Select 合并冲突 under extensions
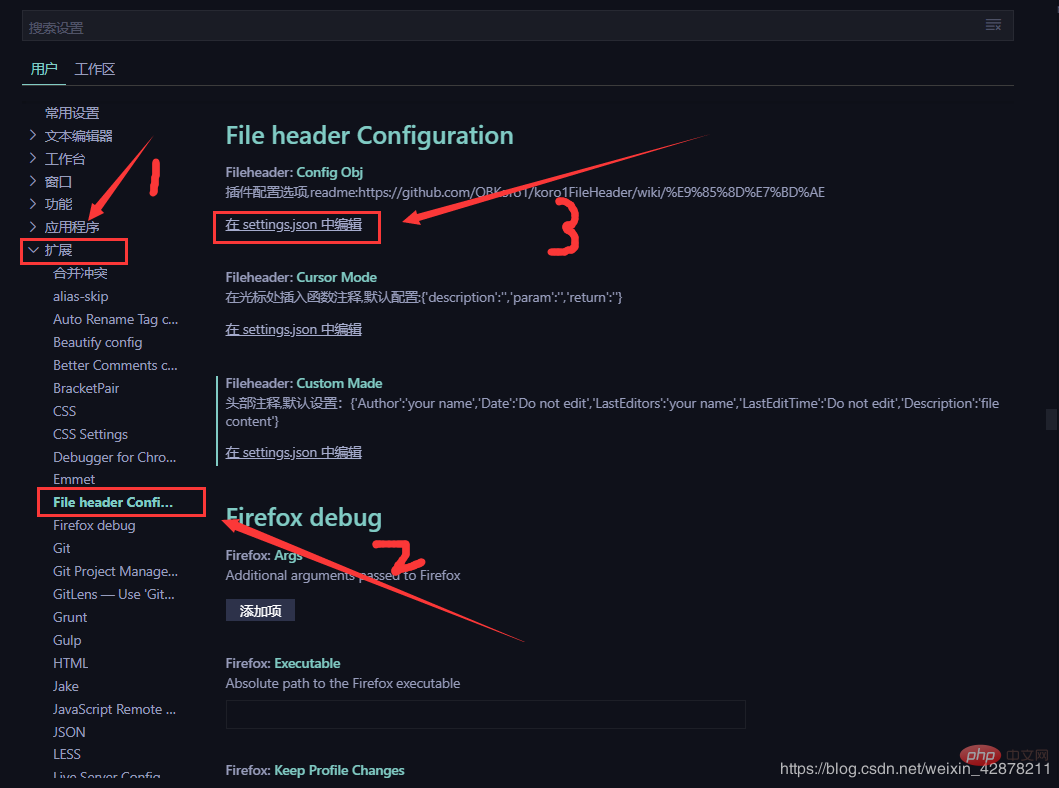 click(x=80, y=273)
